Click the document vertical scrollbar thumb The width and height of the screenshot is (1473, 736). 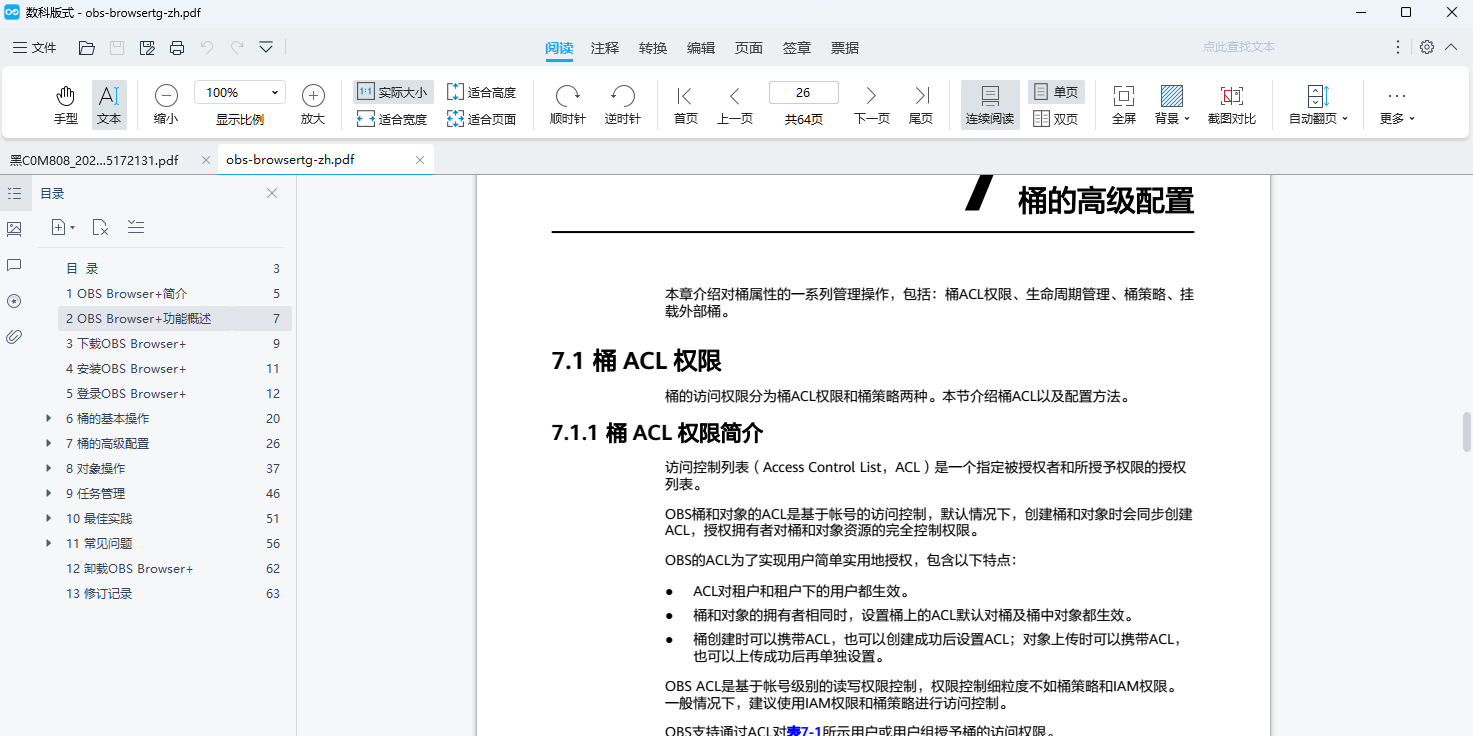tap(1467, 431)
